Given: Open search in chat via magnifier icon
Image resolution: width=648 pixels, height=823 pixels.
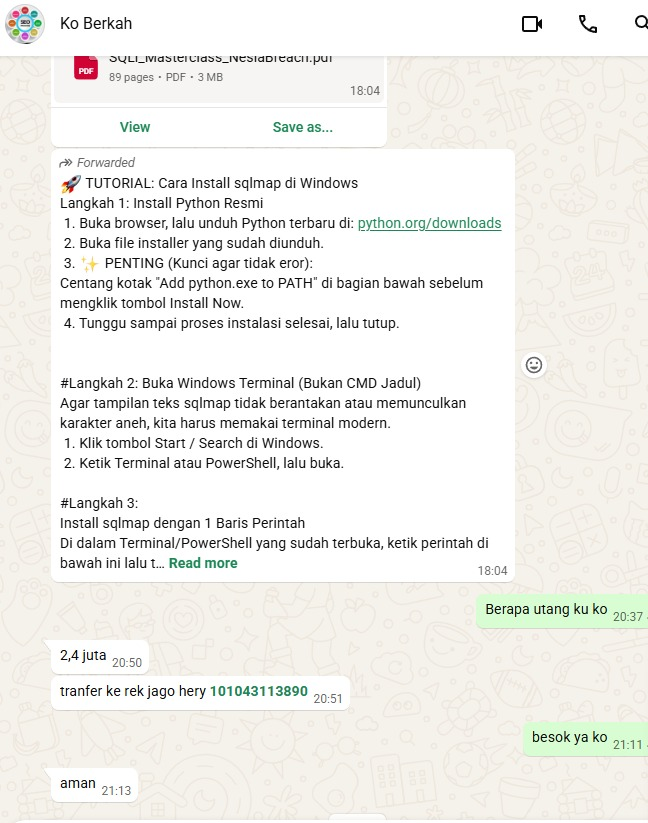Looking at the screenshot, I should (641, 23).
